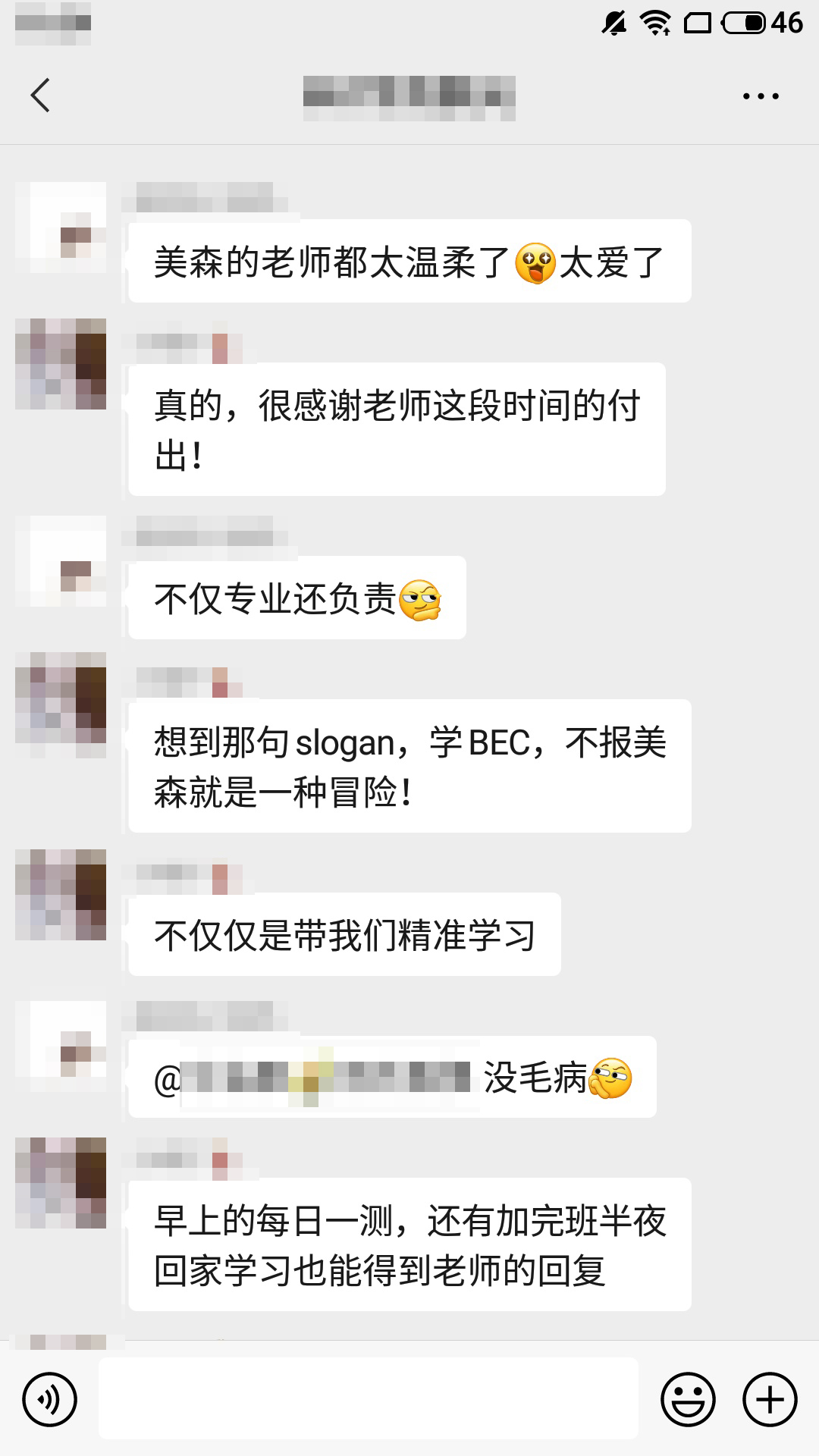819x1456 pixels.
Task: Tap the avatar beside 真的，很感谢老师 message
Action: [61, 364]
